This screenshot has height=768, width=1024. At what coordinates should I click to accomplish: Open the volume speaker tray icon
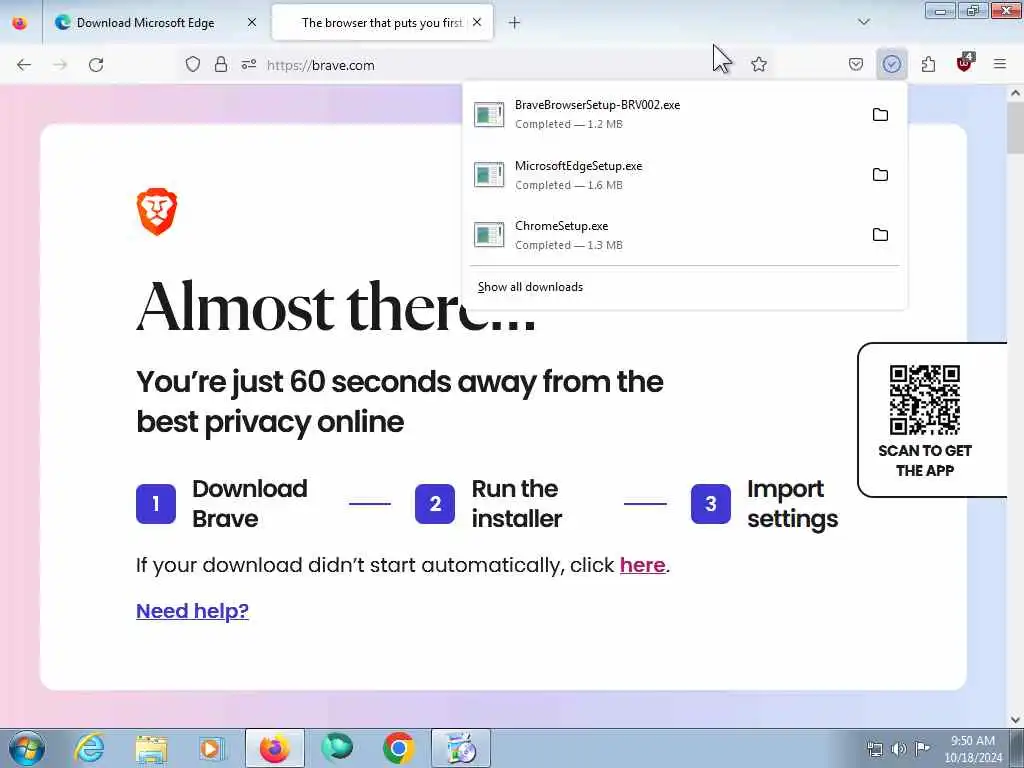[x=899, y=749]
